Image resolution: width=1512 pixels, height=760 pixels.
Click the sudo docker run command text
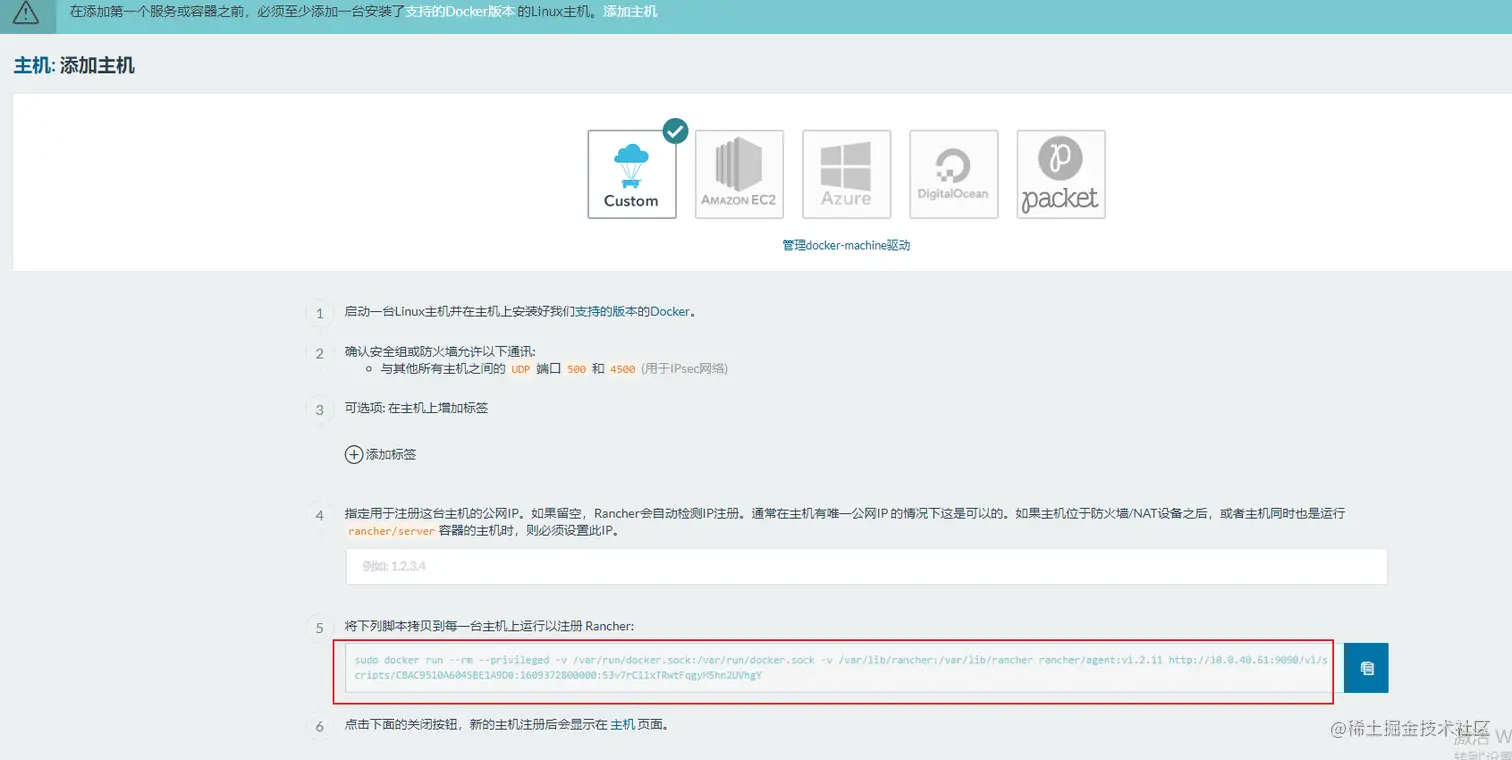point(840,668)
